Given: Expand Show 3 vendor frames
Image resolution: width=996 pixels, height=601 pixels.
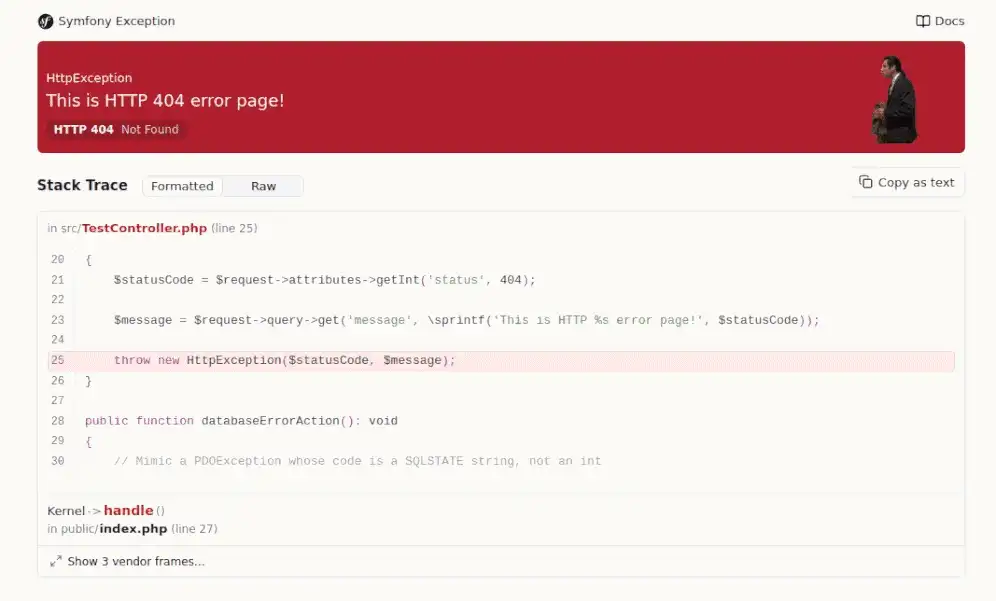Looking at the screenshot, I should (127, 562).
